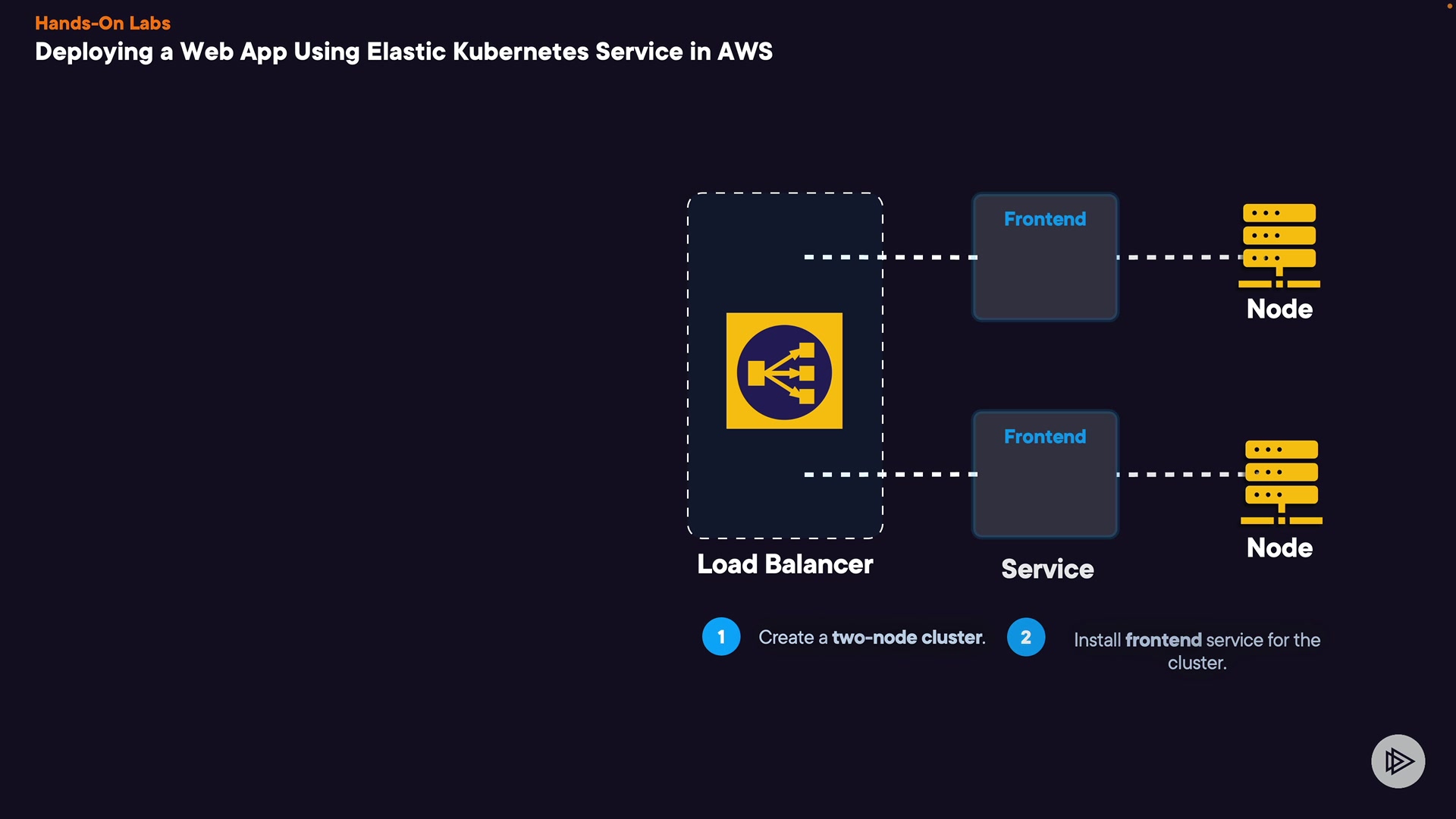Click the blue step 2 circle
This screenshot has height=819, width=1456.
(1025, 637)
